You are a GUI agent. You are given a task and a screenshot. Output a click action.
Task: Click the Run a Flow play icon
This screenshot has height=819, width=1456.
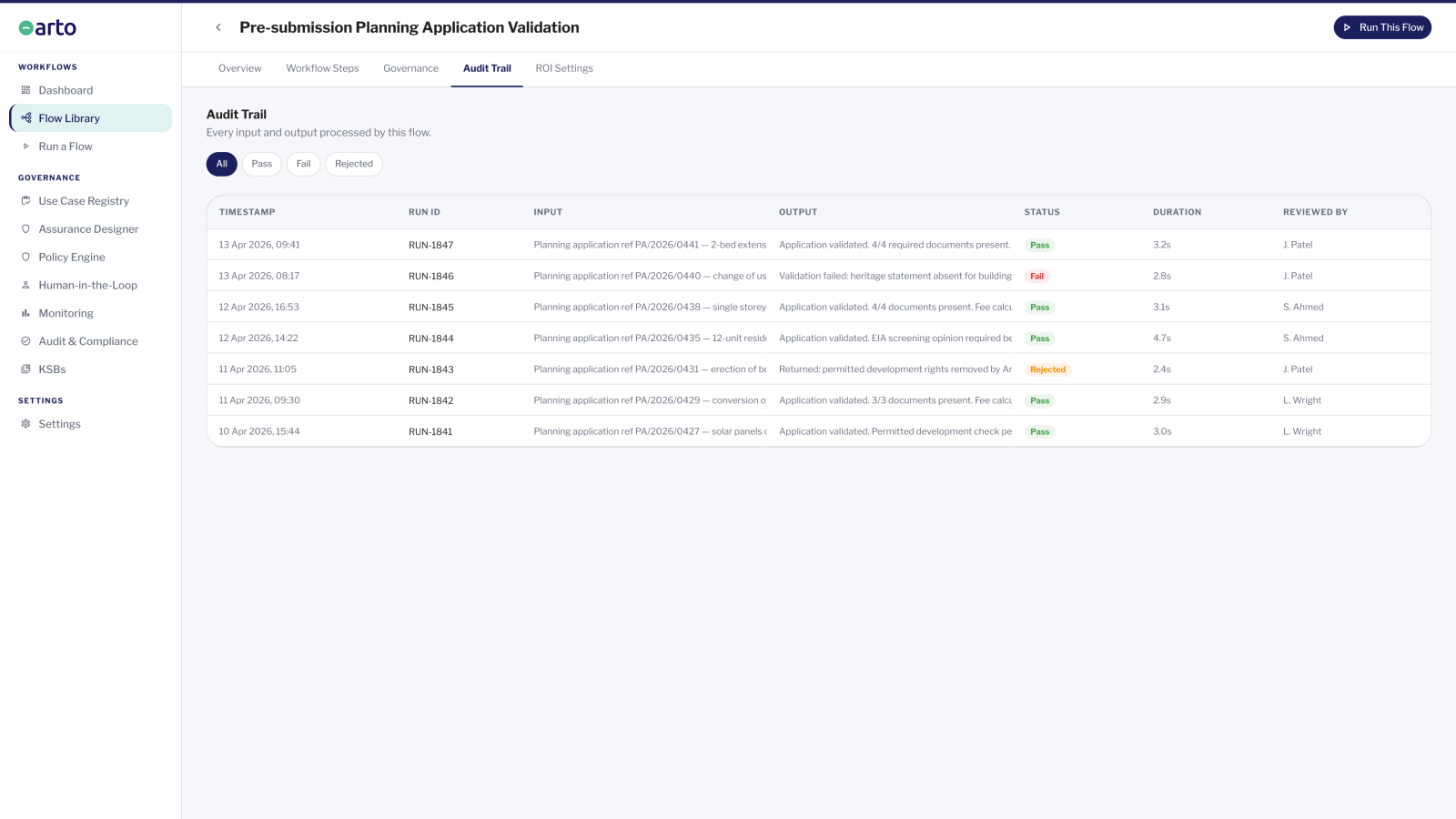(25, 147)
